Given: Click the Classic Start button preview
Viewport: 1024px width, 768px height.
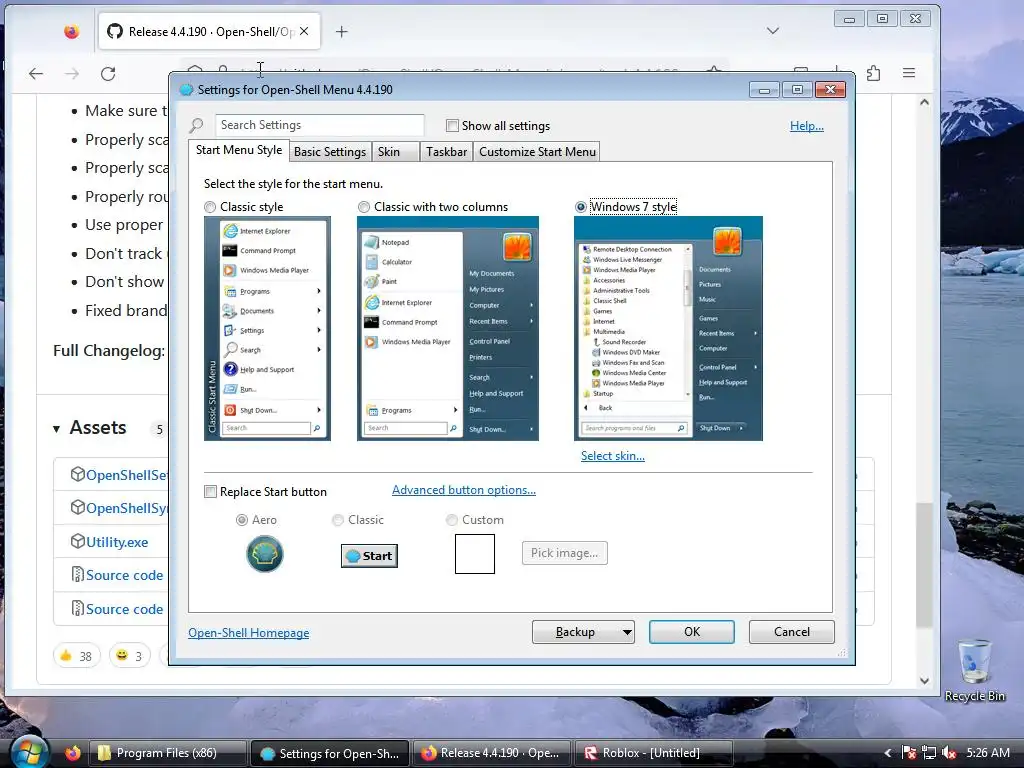Looking at the screenshot, I should tap(369, 556).
